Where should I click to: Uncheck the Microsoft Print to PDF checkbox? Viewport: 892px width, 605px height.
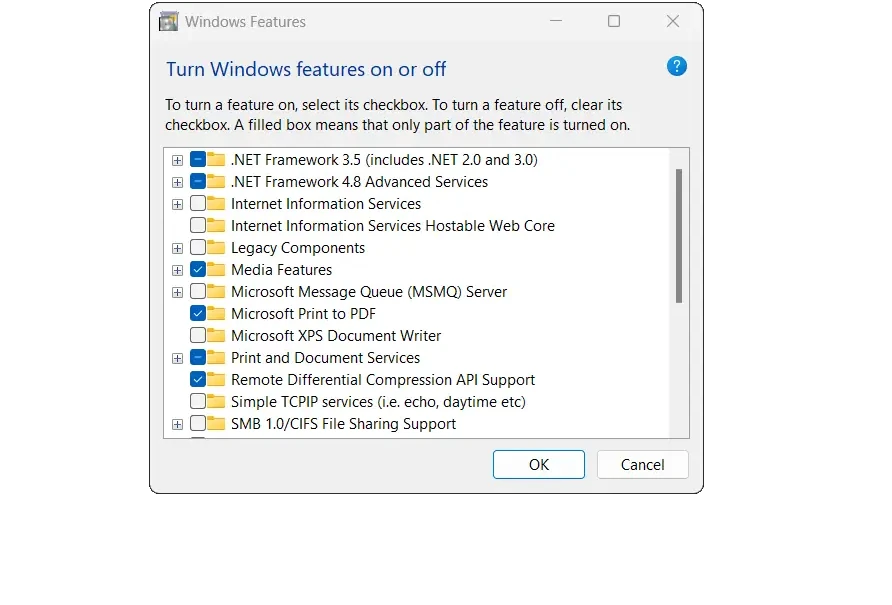coord(198,314)
